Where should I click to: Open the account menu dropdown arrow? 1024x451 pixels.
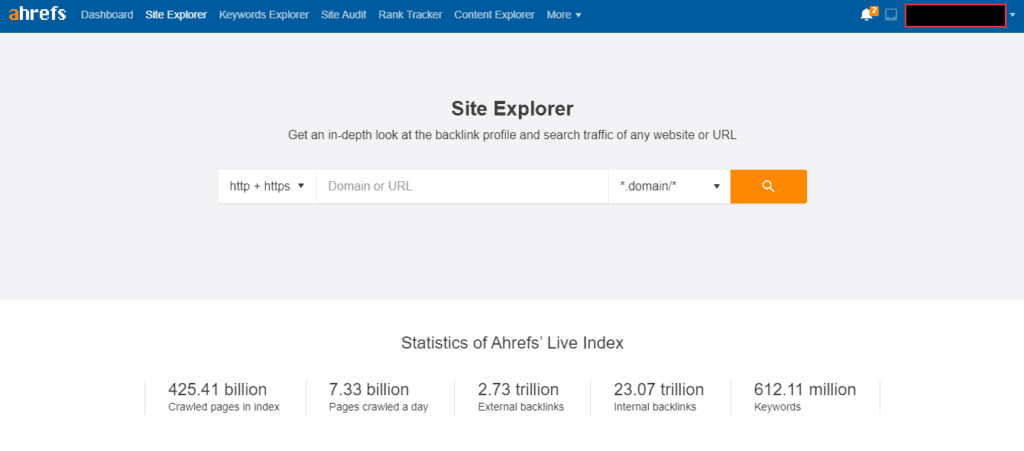1014,16
